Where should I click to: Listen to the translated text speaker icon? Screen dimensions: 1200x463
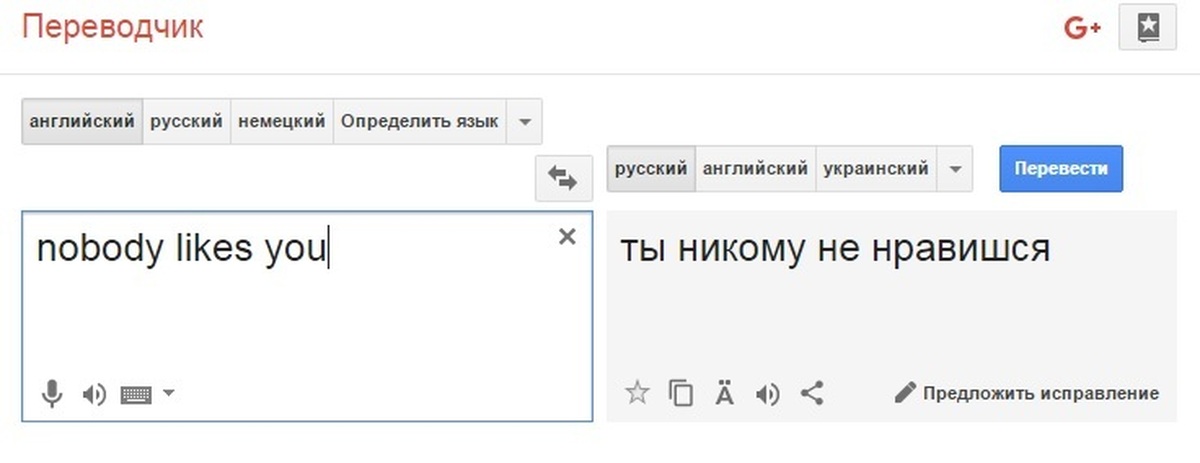(768, 394)
